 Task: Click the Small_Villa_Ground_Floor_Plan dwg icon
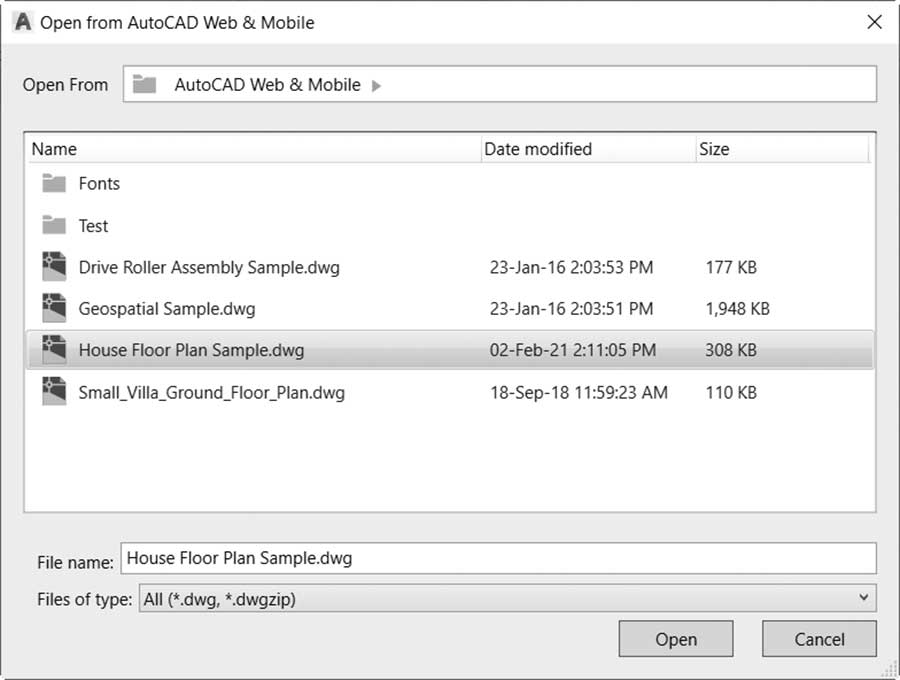coord(54,391)
